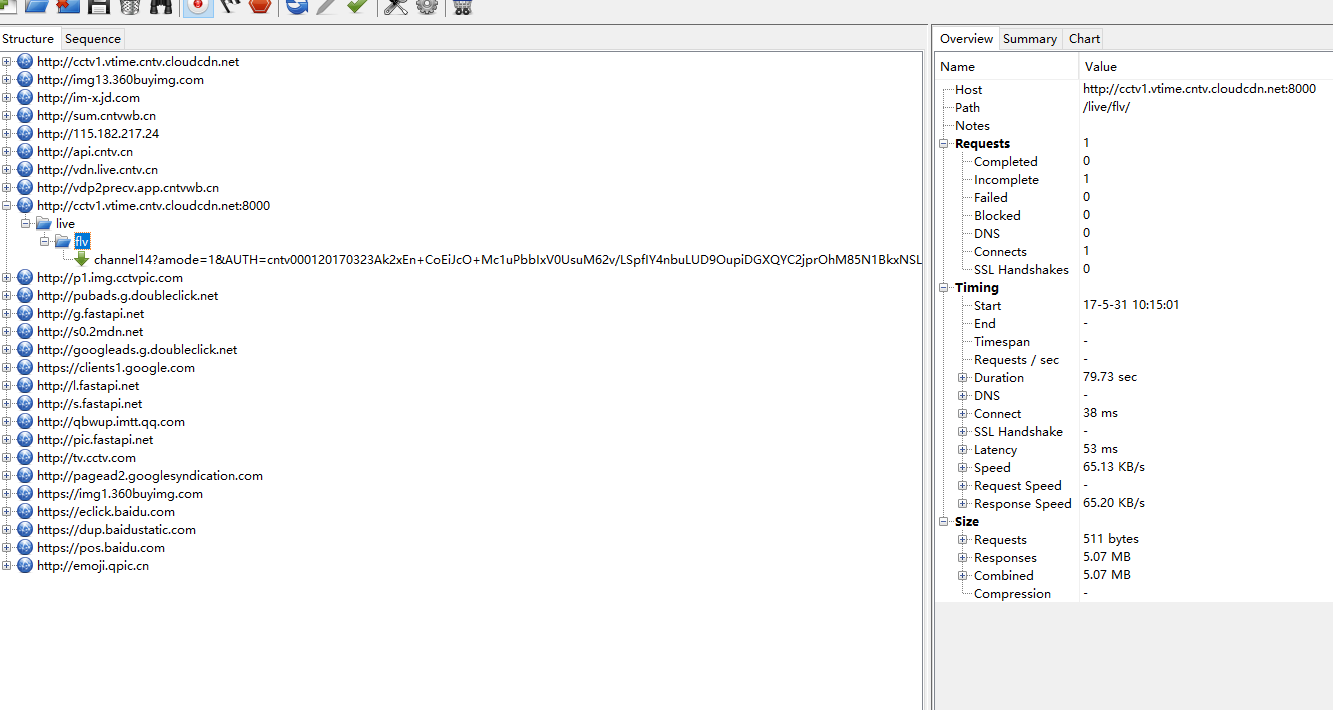The width and height of the screenshot is (1333, 710).
Task: Toggle recording with the red record button
Action: [x=199, y=6]
